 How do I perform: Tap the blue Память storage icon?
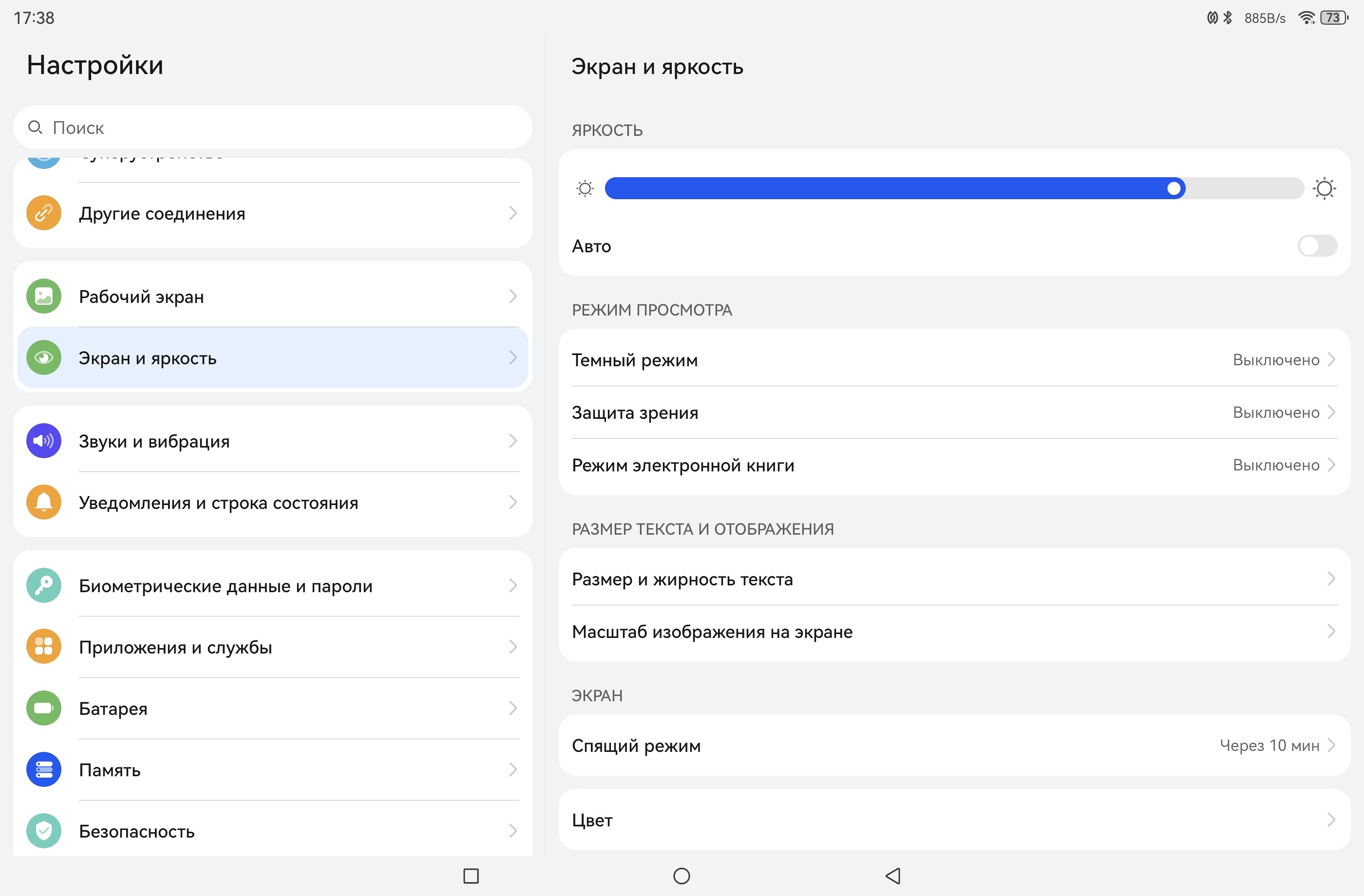click(x=43, y=769)
